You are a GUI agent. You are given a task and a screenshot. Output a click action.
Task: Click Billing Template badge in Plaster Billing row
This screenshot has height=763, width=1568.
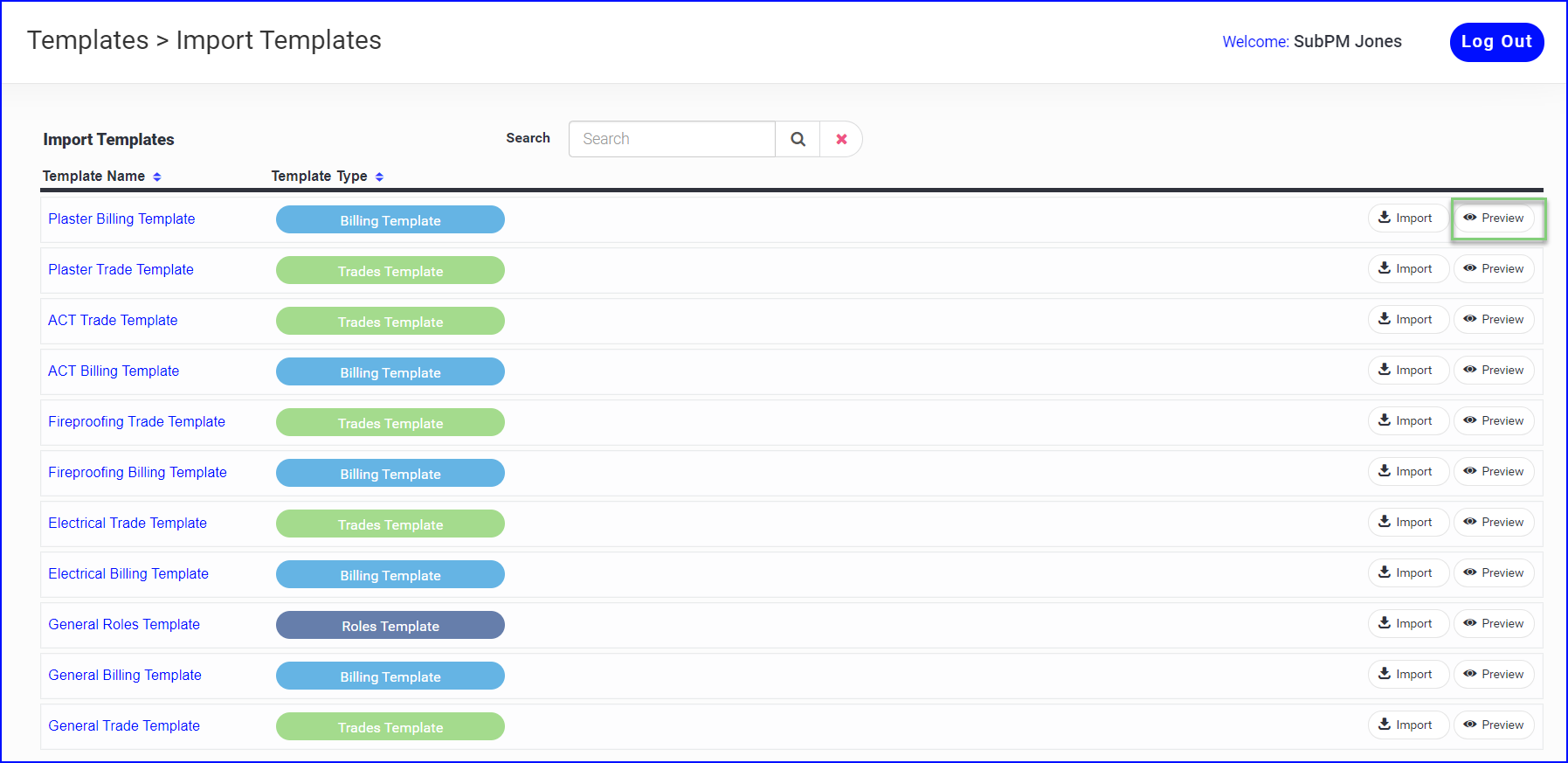coord(390,219)
